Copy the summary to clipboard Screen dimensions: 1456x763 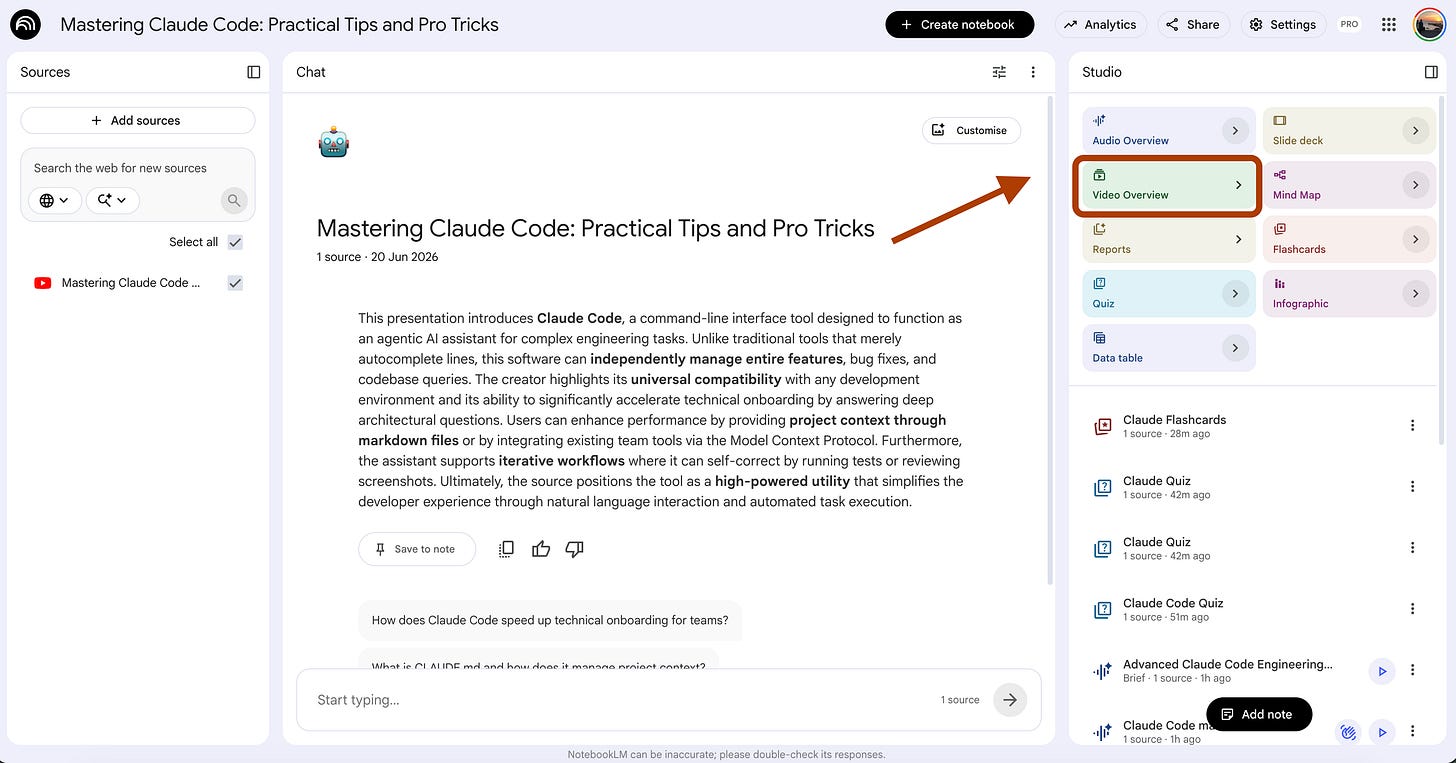(507, 549)
